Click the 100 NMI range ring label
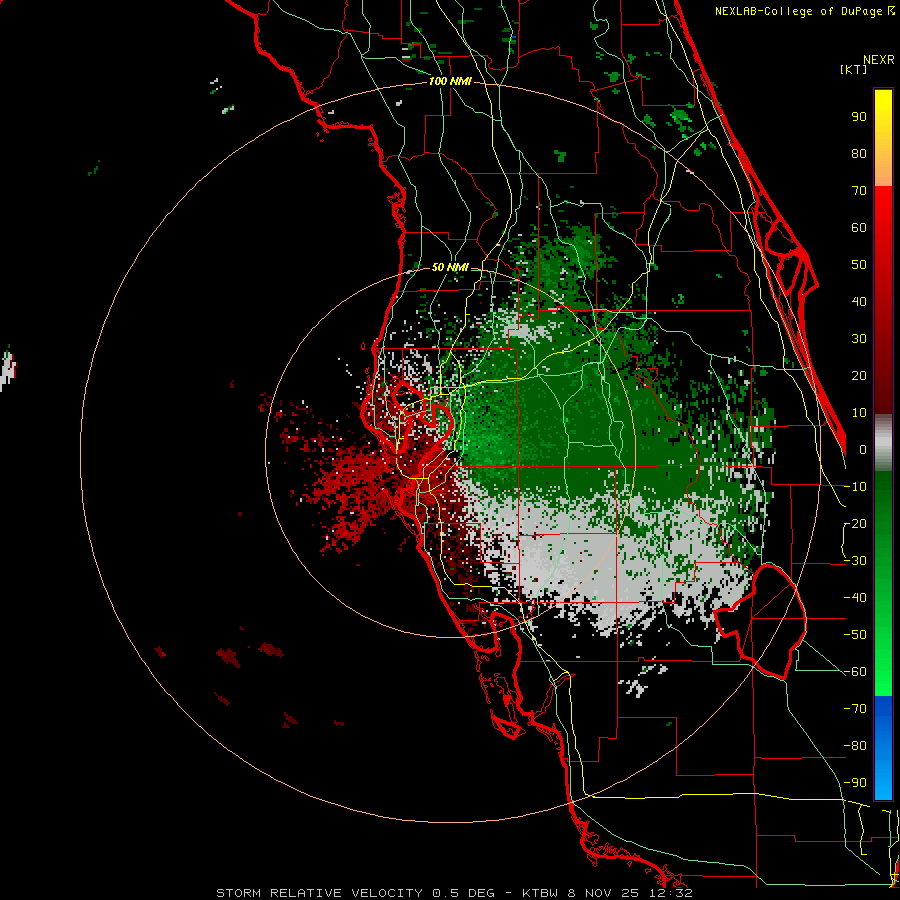The height and width of the screenshot is (900, 900). click(450, 82)
